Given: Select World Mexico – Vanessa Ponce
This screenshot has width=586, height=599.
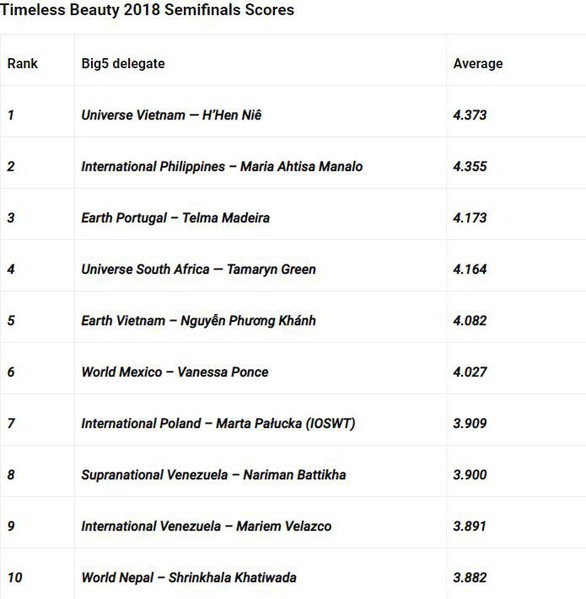Looking at the screenshot, I should pos(175,372).
